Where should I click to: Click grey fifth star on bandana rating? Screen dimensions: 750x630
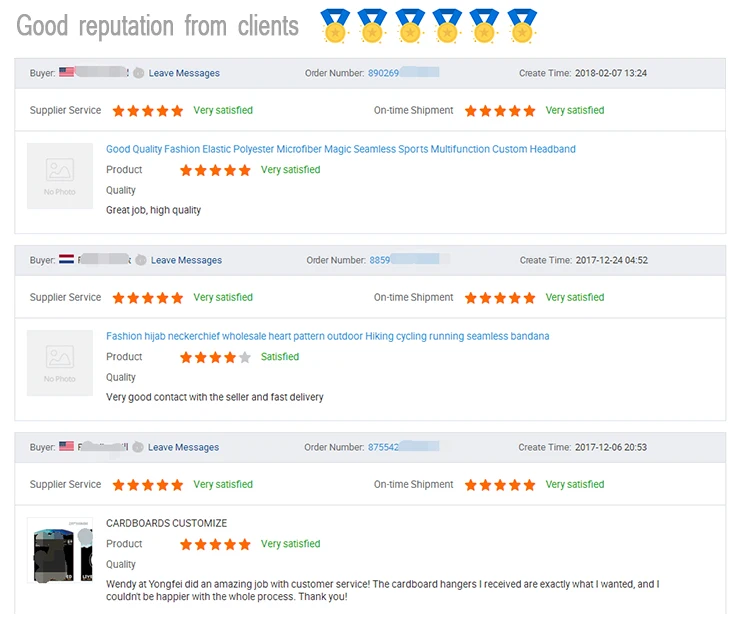[x=245, y=357]
